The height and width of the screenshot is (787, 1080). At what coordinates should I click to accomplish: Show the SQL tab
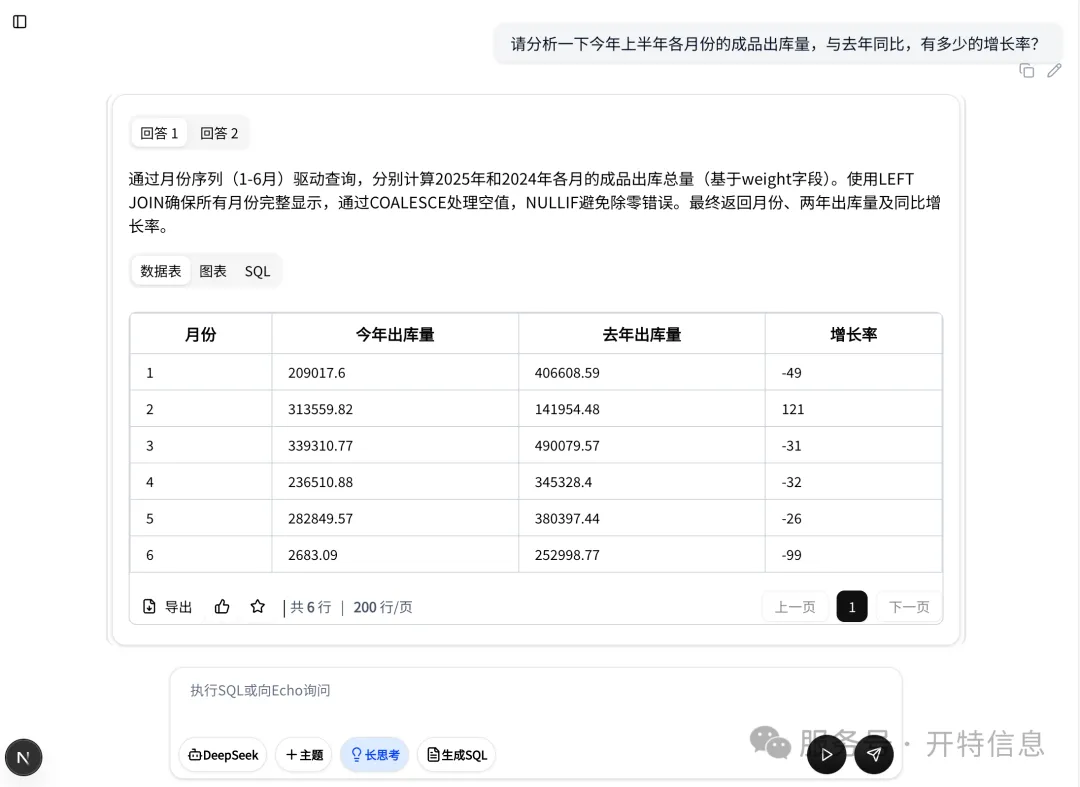(x=257, y=271)
